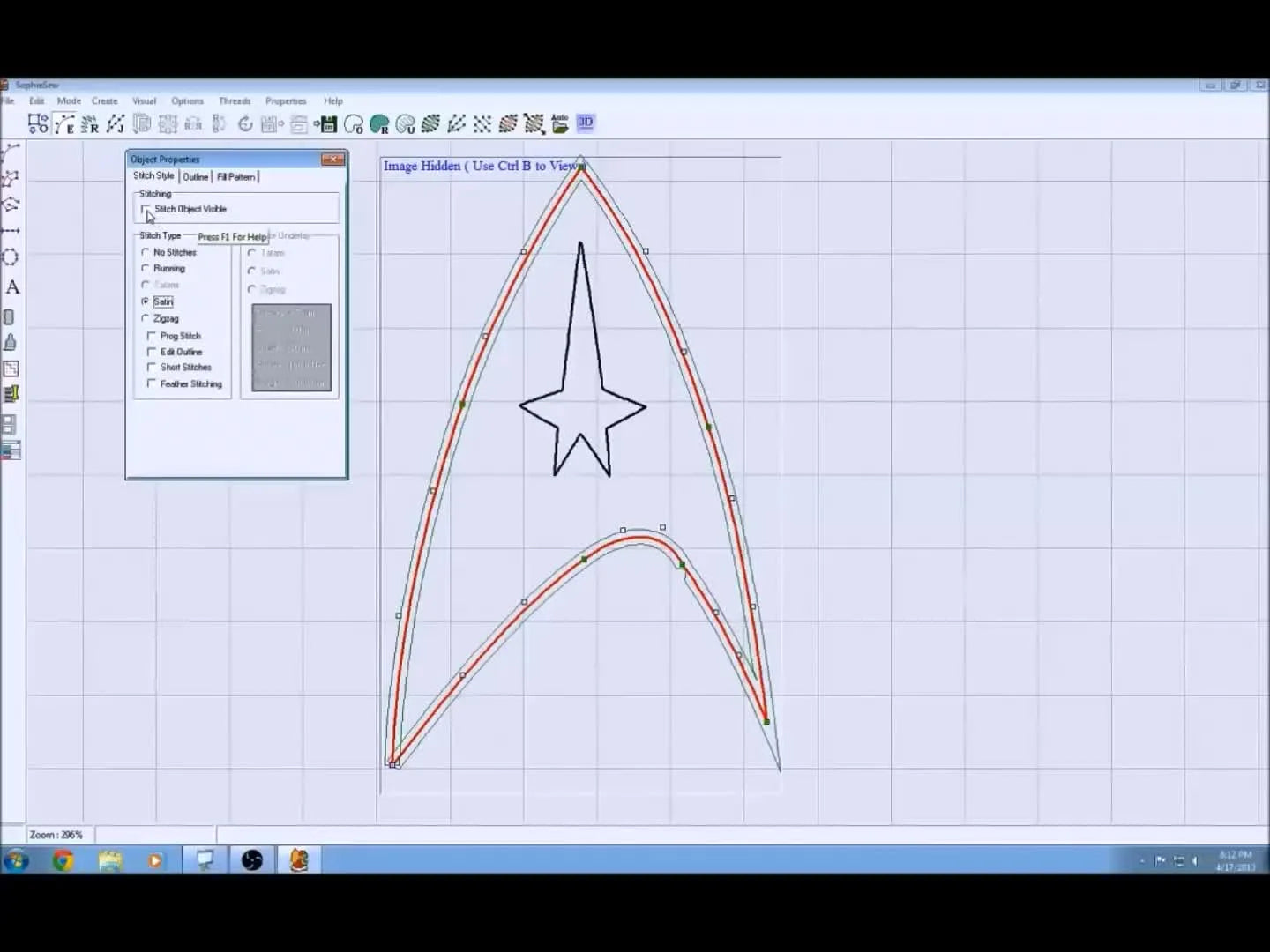Click the SophieSew taskbar icon
Image resolution: width=1270 pixels, height=952 pixels.
coord(299,859)
